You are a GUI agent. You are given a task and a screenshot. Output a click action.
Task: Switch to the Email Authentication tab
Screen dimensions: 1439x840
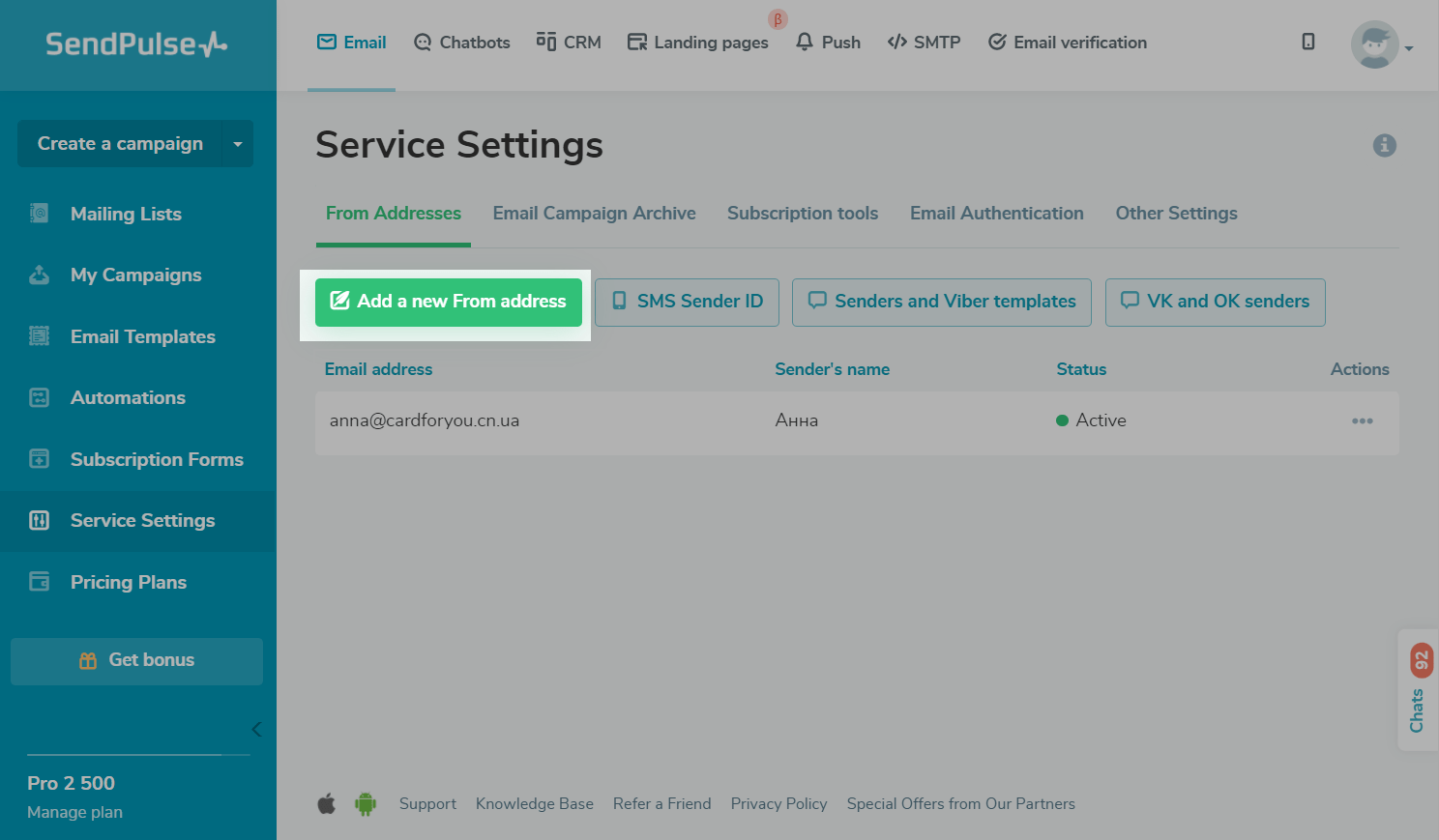coord(996,214)
